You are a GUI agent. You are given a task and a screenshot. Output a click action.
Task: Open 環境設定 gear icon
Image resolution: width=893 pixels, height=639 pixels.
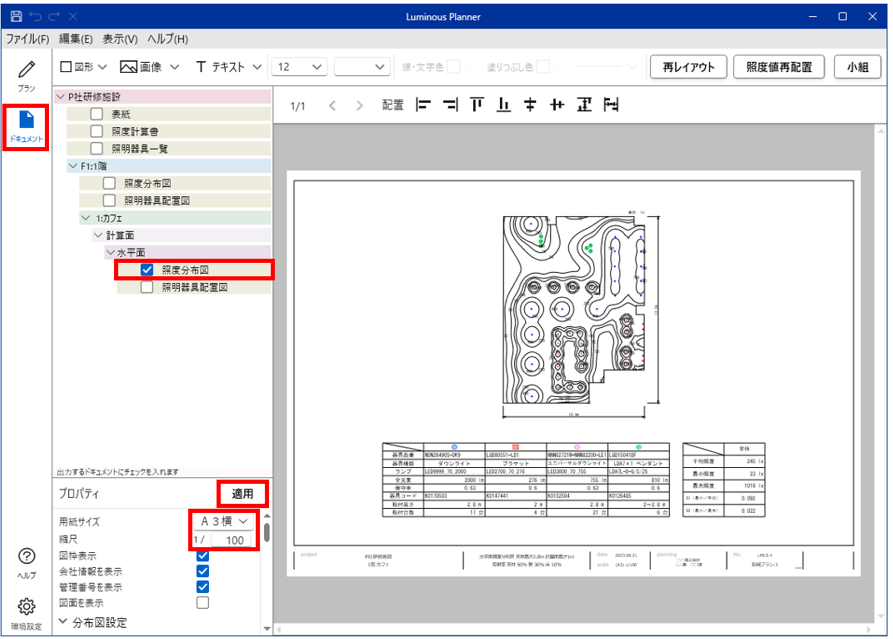pyautogui.click(x=26, y=610)
